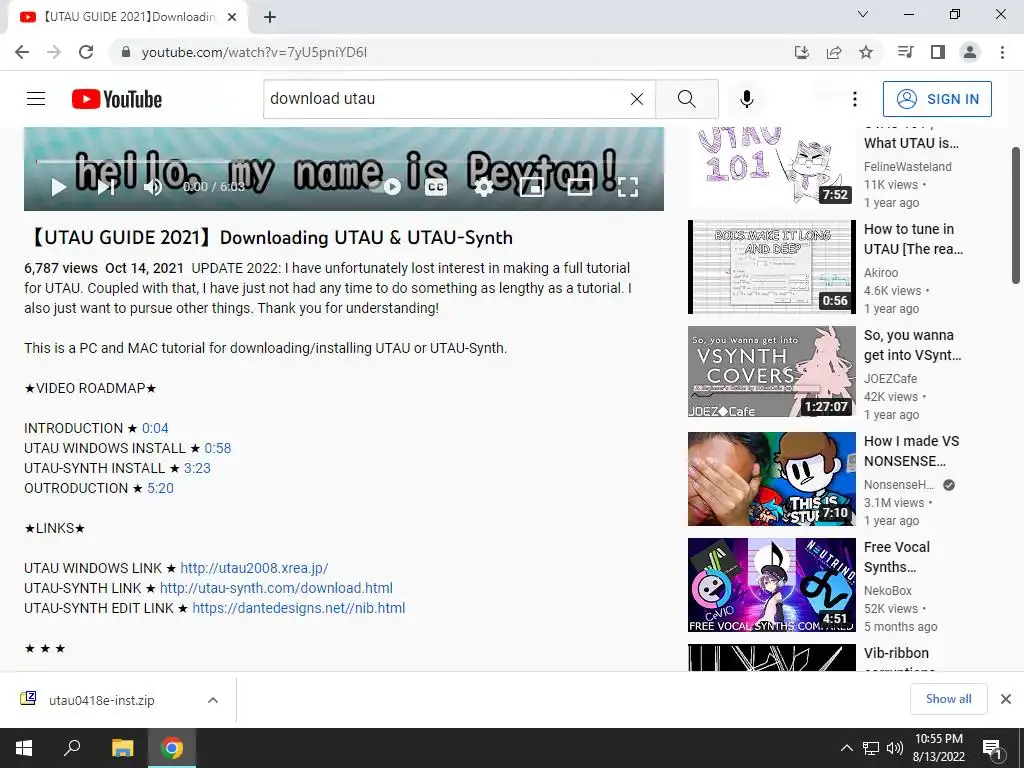Show hidden system tray icons chevron
This screenshot has height=768, width=1024.
coord(846,748)
